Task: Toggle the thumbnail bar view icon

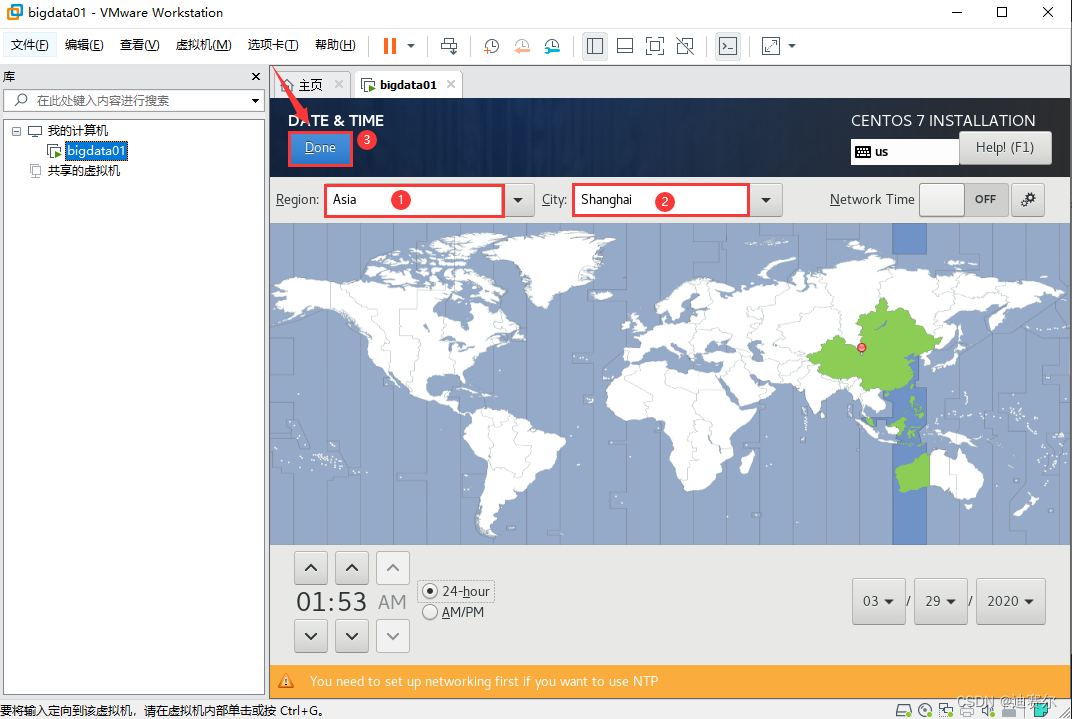Action: pos(625,46)
